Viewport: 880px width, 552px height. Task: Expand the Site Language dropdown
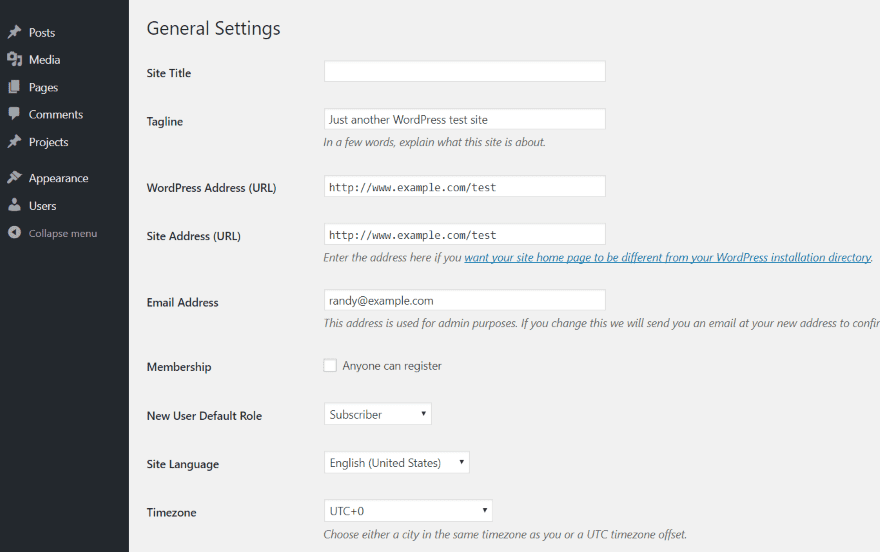click(x=397, y=463)
